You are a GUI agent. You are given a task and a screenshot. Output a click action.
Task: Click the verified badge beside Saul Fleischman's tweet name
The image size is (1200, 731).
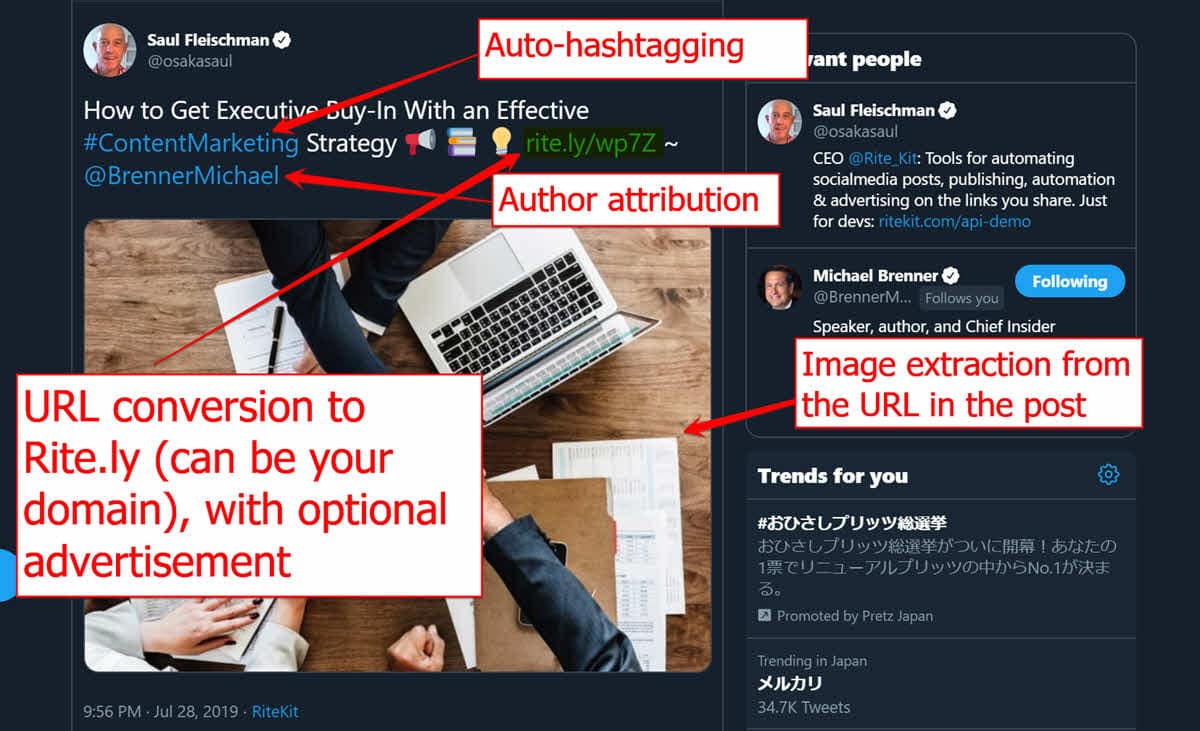point(283,40)
